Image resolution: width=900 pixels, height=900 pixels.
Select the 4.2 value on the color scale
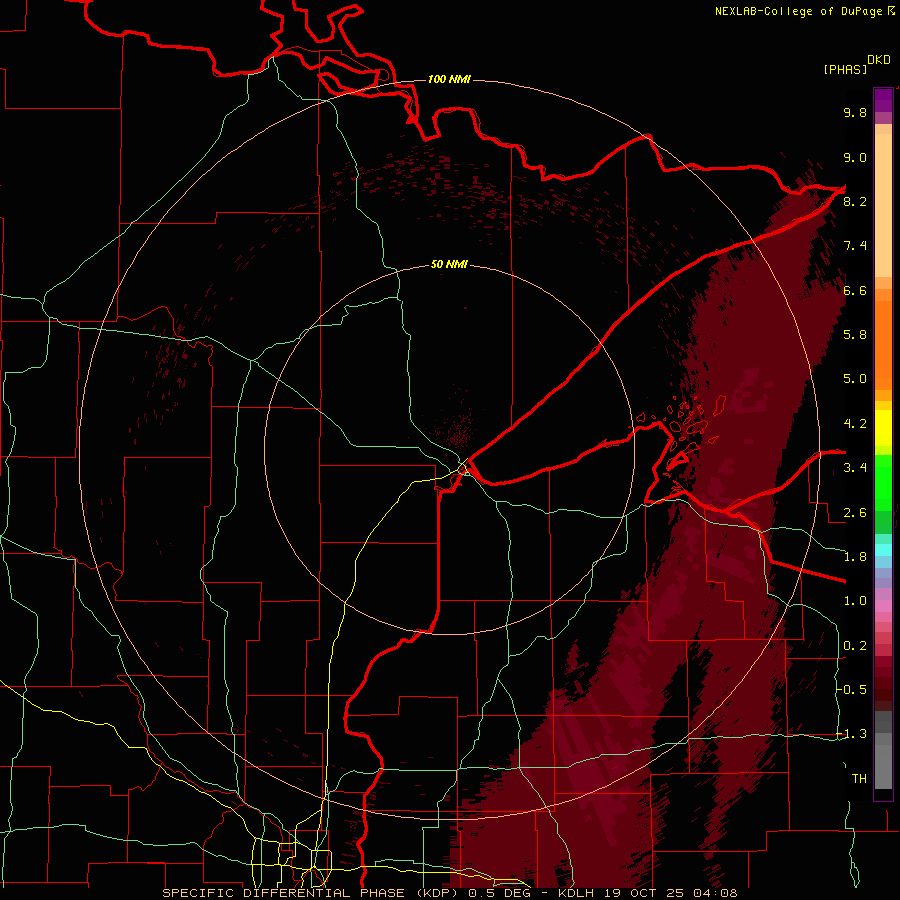click(x=855, y=424)
